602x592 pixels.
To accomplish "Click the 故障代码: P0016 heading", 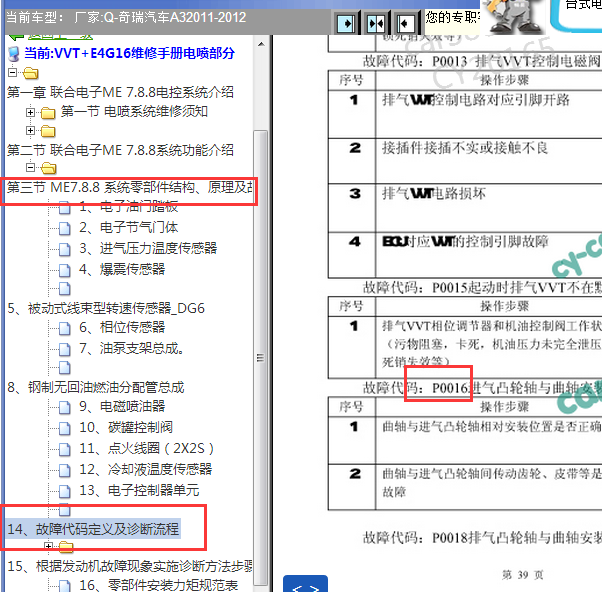I will [482, 388].
